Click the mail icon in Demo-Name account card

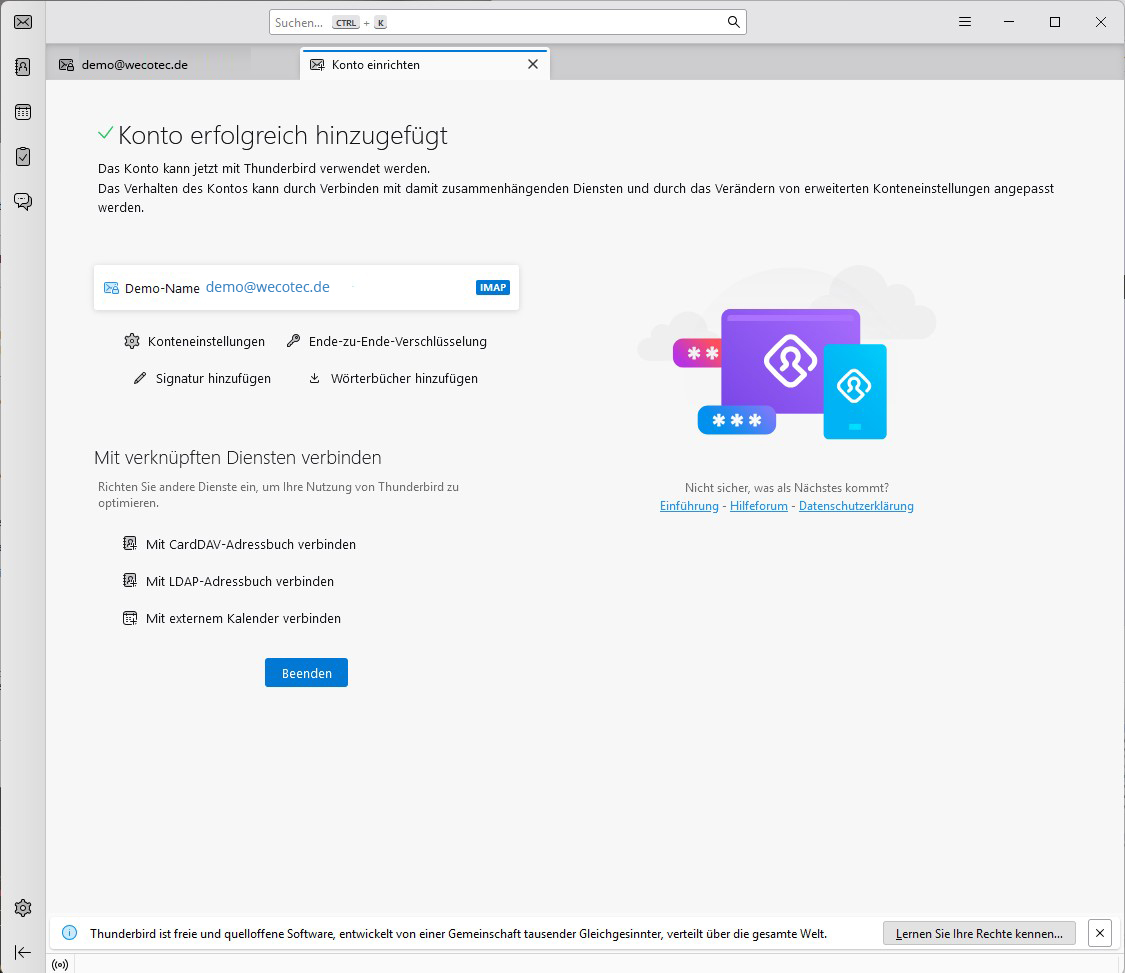pos(111,288)
